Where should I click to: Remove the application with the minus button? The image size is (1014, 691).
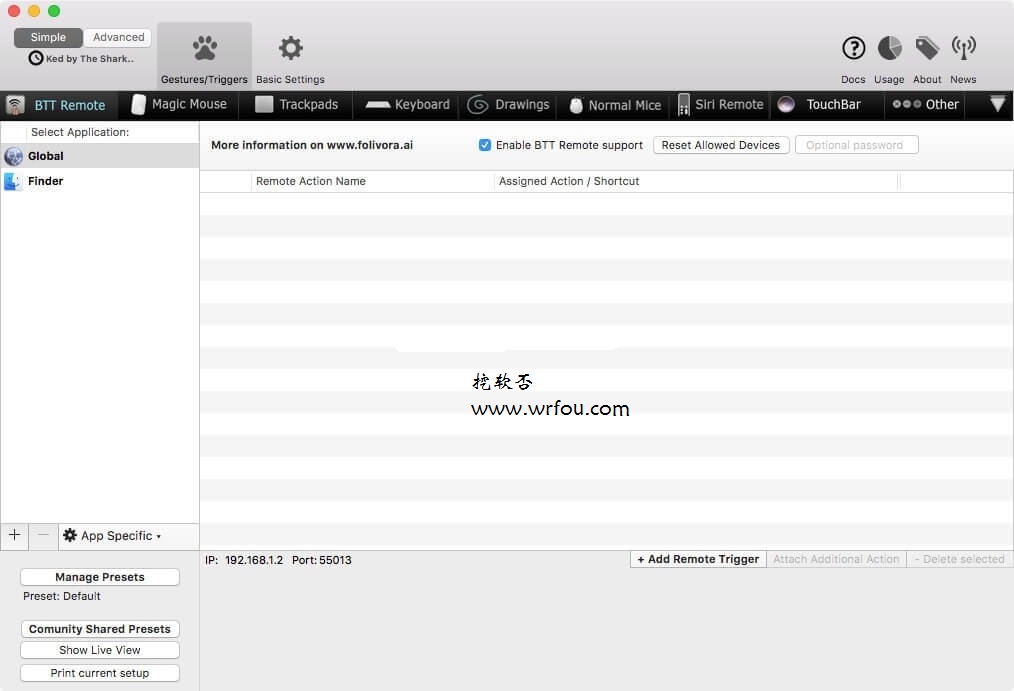coord(43,535)
